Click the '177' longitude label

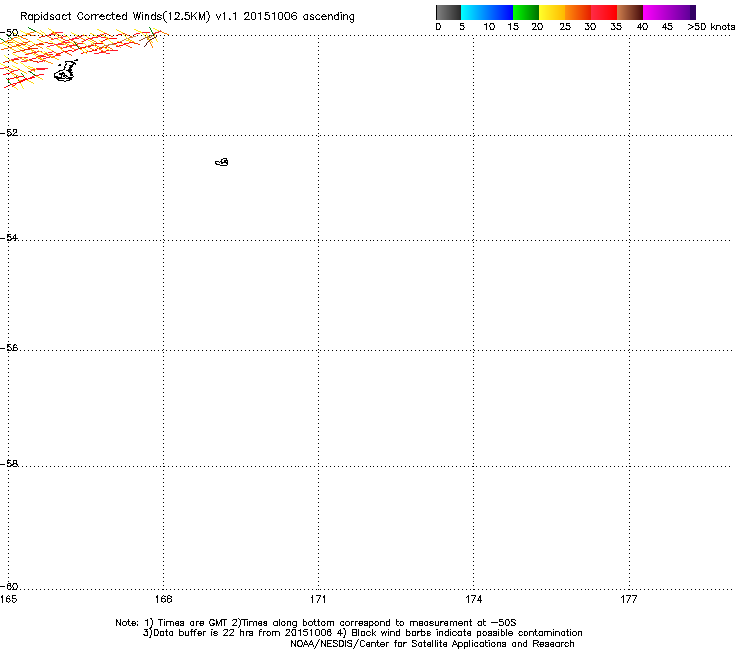[629, 599]
